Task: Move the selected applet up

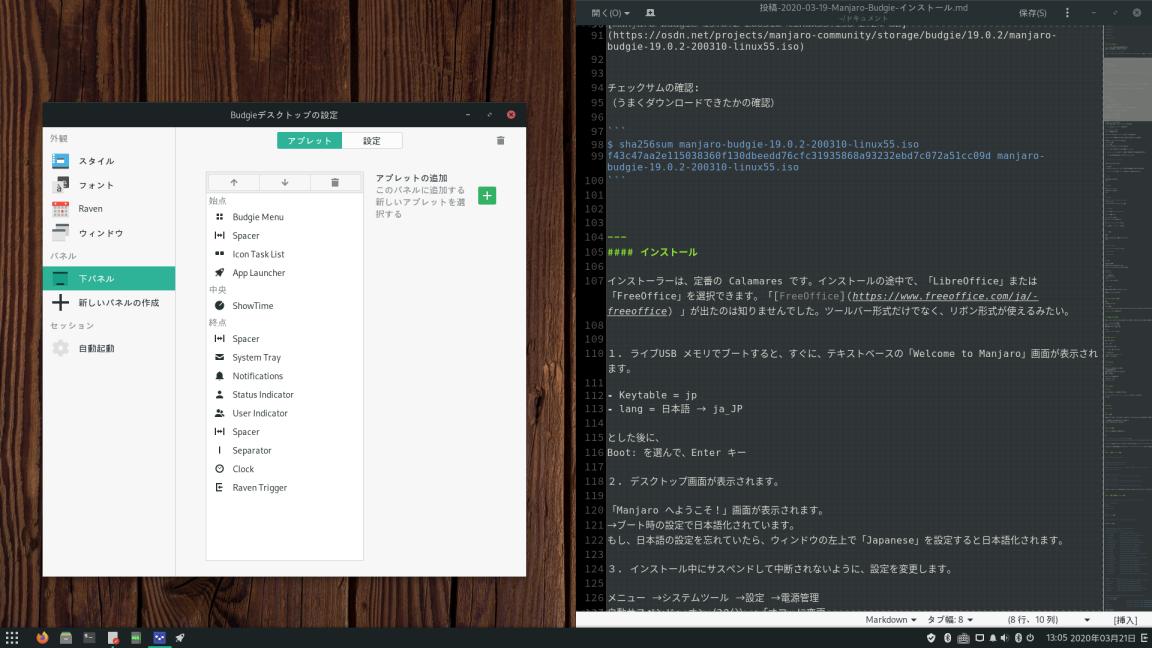Action: tap(234, 182)
